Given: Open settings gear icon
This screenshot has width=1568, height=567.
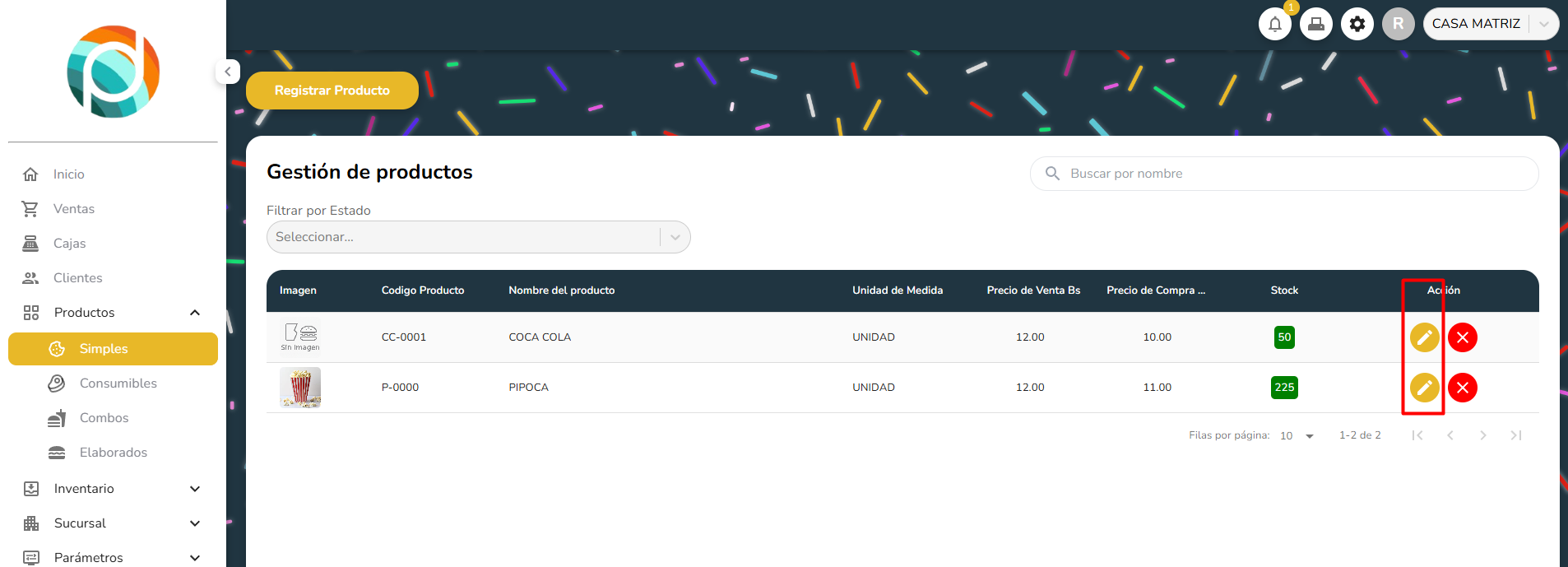Looking at the screenshot, I should point(1357,24).
